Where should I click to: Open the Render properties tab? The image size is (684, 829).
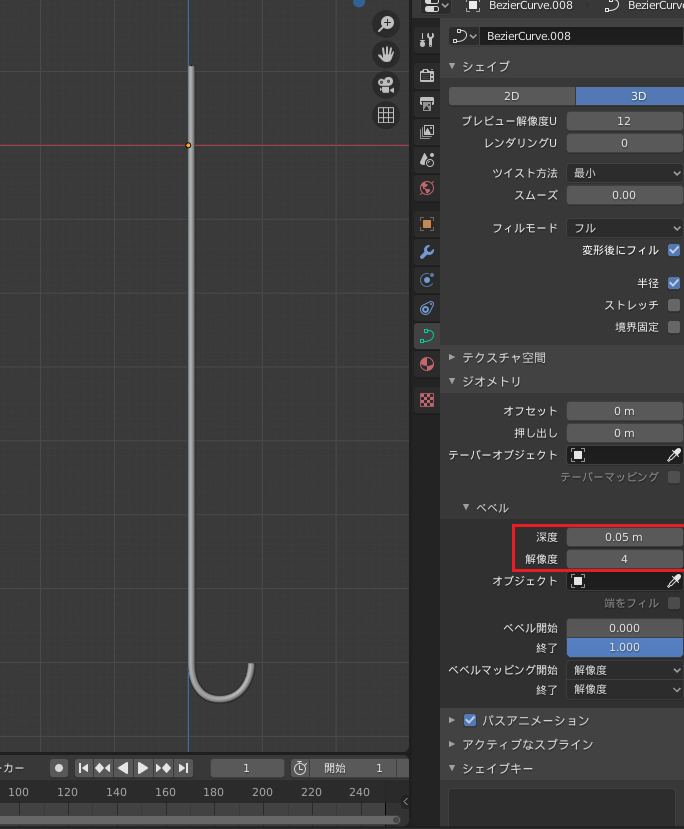(427, 75)
